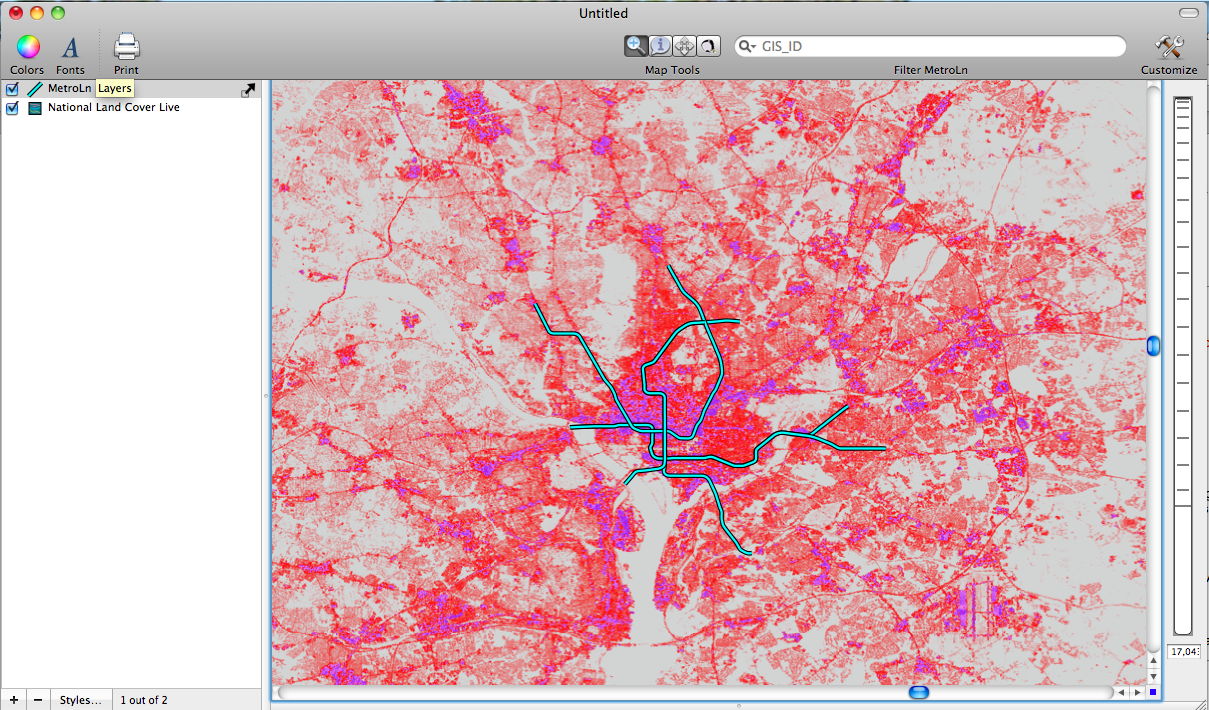This screenshot has width=1209, height=710.
Task: Open the GIS_ID search field options
Action: (x=748, y=45)
